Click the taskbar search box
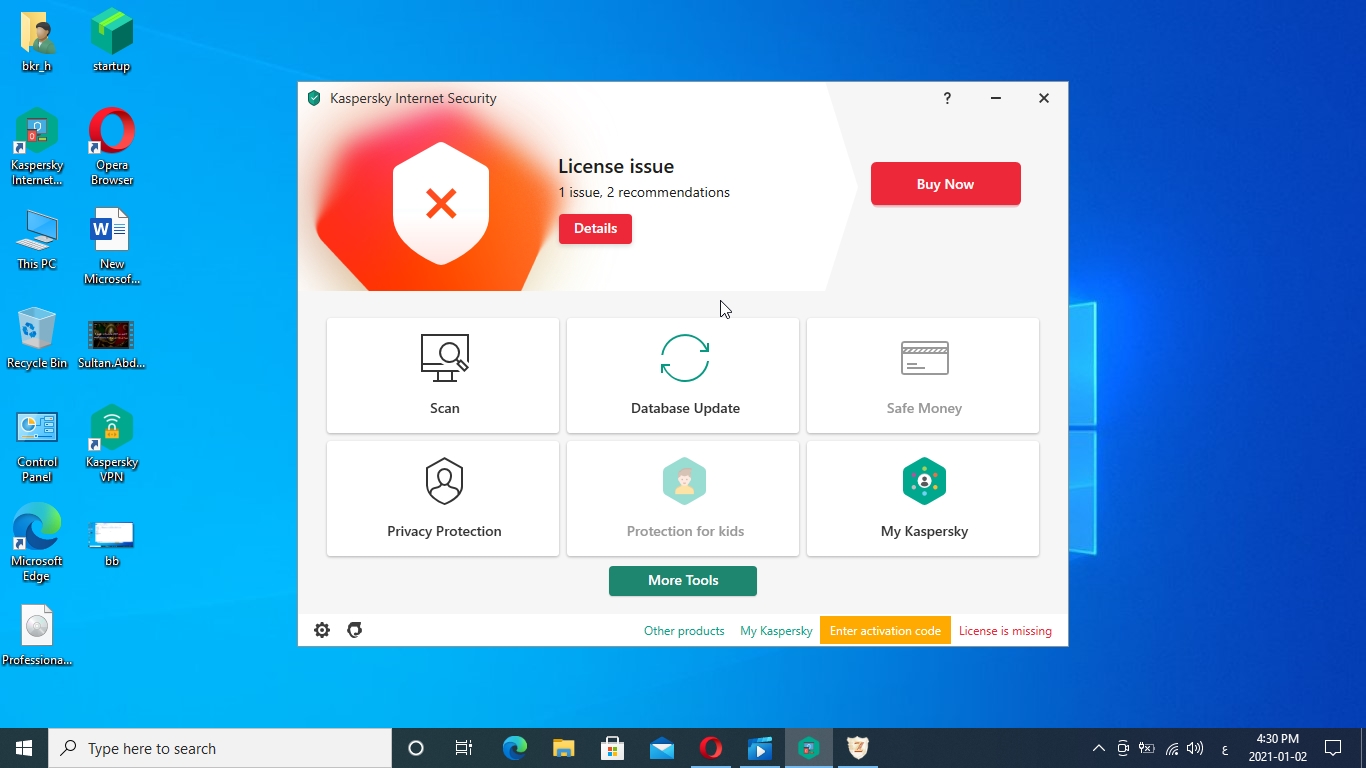 (x=220, y=748)
